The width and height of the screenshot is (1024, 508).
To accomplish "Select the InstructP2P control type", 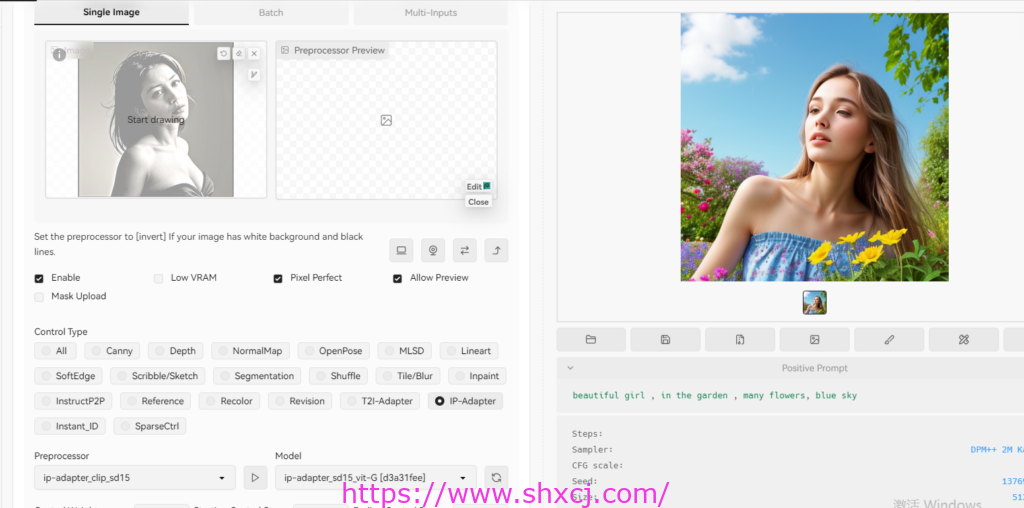I will tap(73, 401).
